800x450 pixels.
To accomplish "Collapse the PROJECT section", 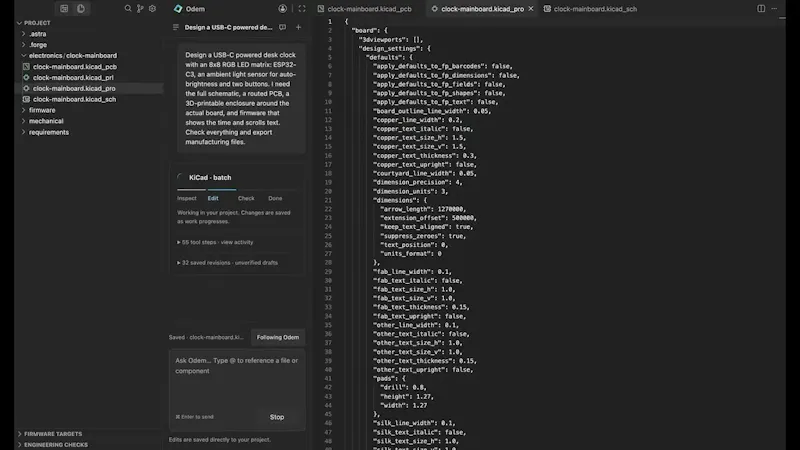I will point(19,23).
